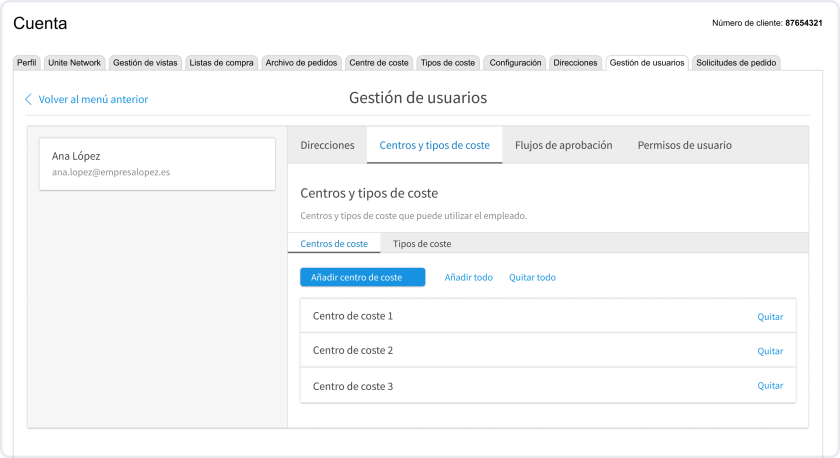Open the top-bar Direcciones tab
840x458 pixels.
575,63
